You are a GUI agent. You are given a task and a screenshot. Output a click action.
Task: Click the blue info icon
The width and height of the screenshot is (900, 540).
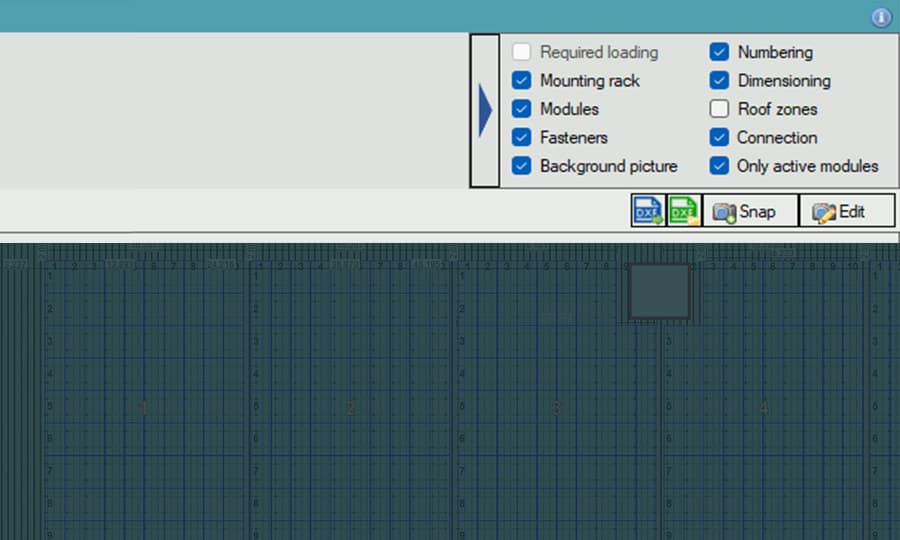coord(881,17)
